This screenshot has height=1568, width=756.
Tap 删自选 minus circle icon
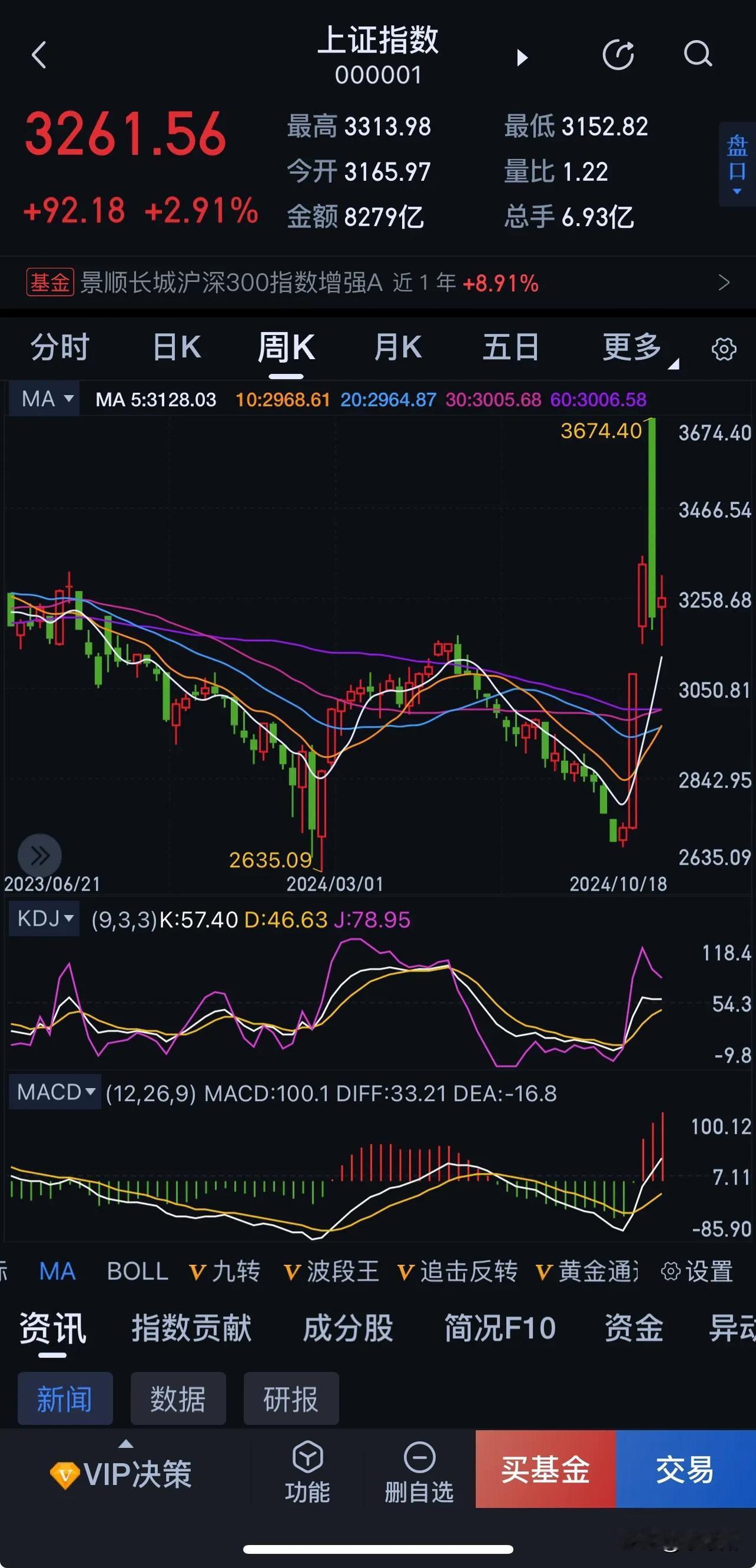click(x=419, y=1457)
